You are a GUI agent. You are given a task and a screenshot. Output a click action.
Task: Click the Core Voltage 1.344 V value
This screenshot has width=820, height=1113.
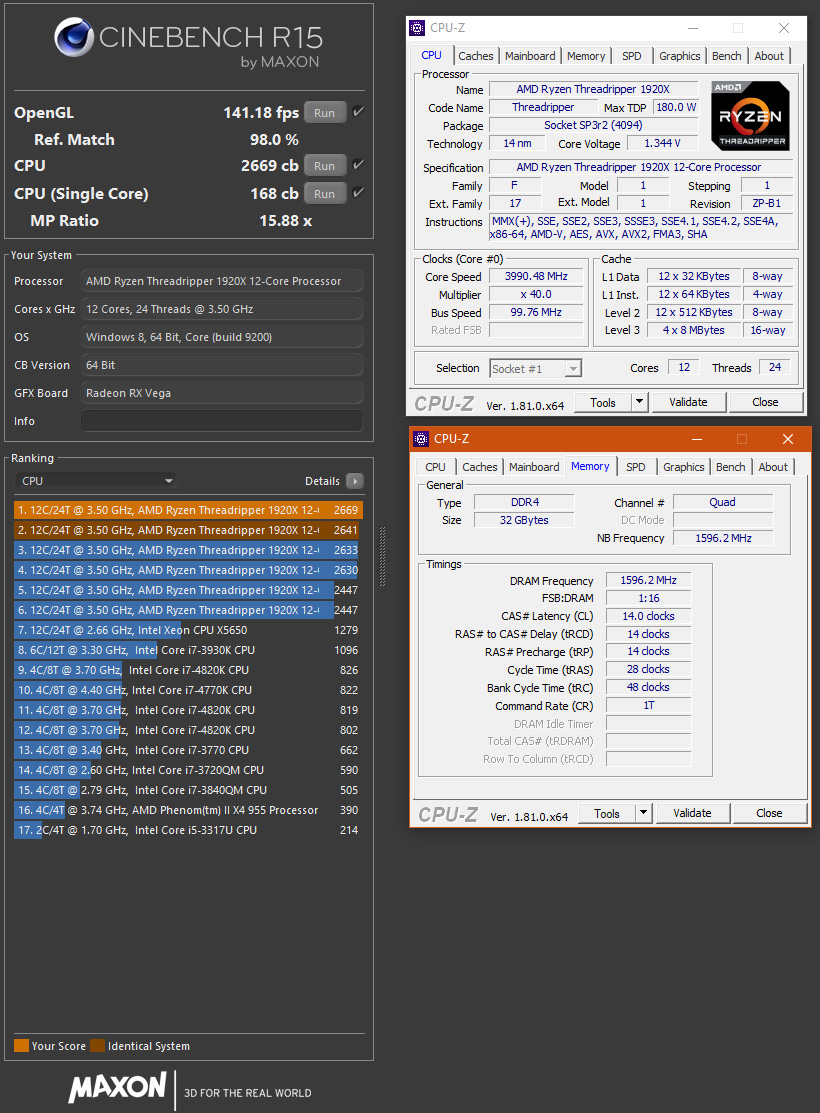[x=662, y=143]
